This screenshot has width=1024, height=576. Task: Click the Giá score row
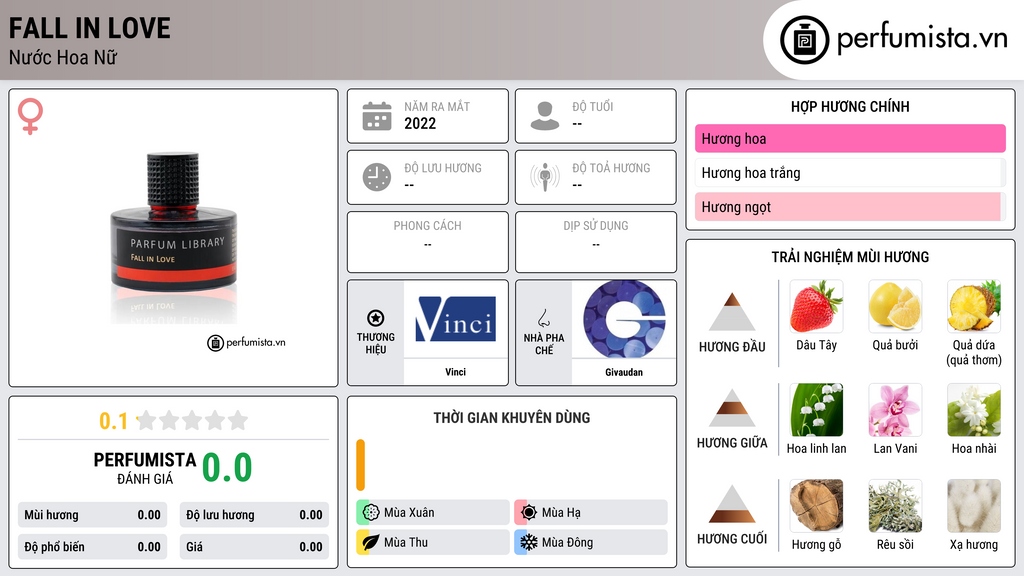pyautogui.click(x=254, y=547)
